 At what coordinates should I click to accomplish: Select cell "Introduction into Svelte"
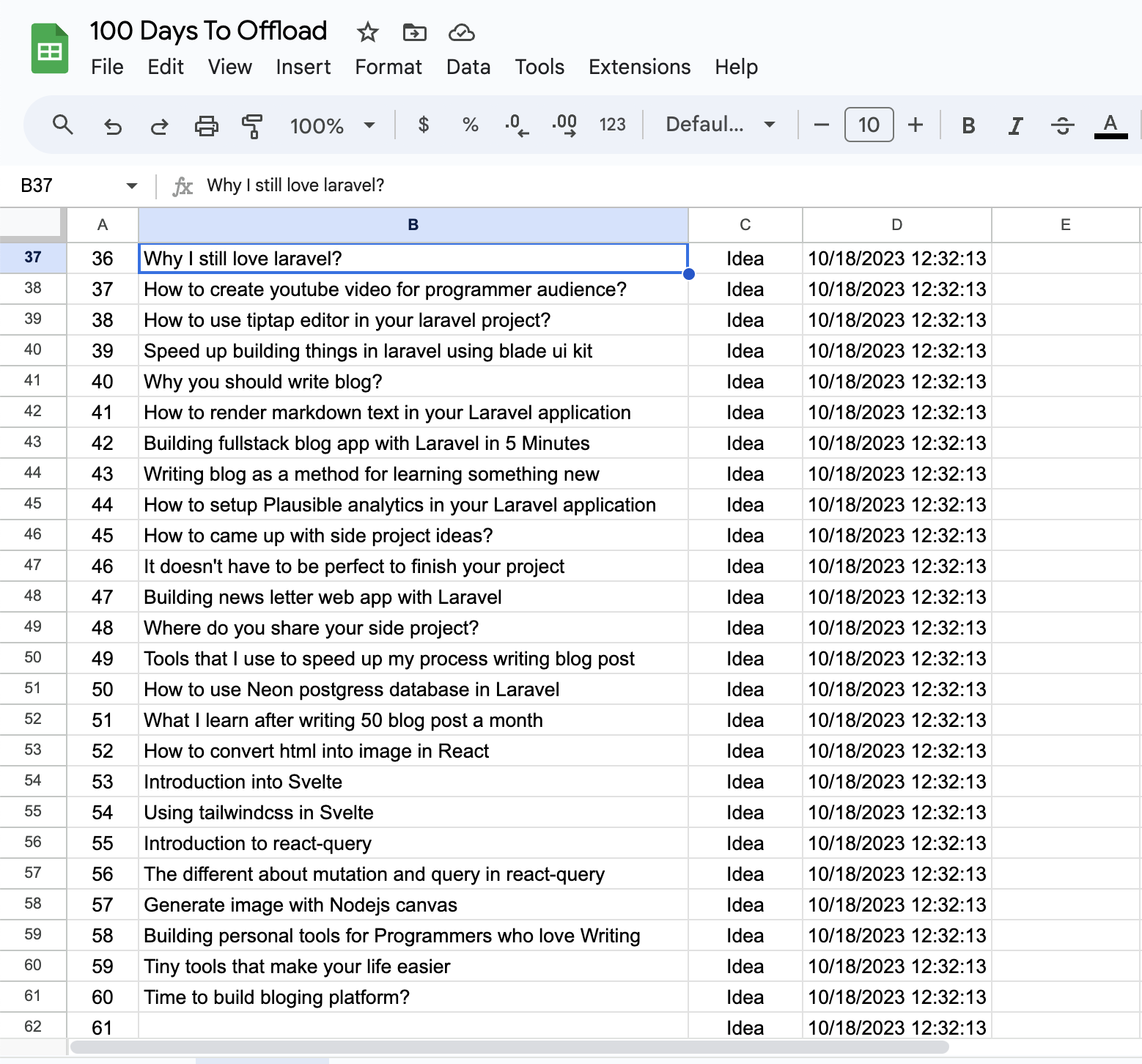tap(413, 782)
